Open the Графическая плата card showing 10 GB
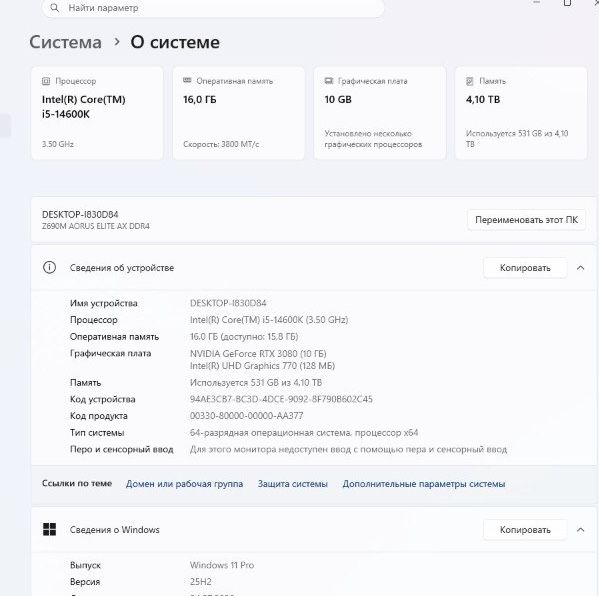599x596 pixels. click(380, 113)
